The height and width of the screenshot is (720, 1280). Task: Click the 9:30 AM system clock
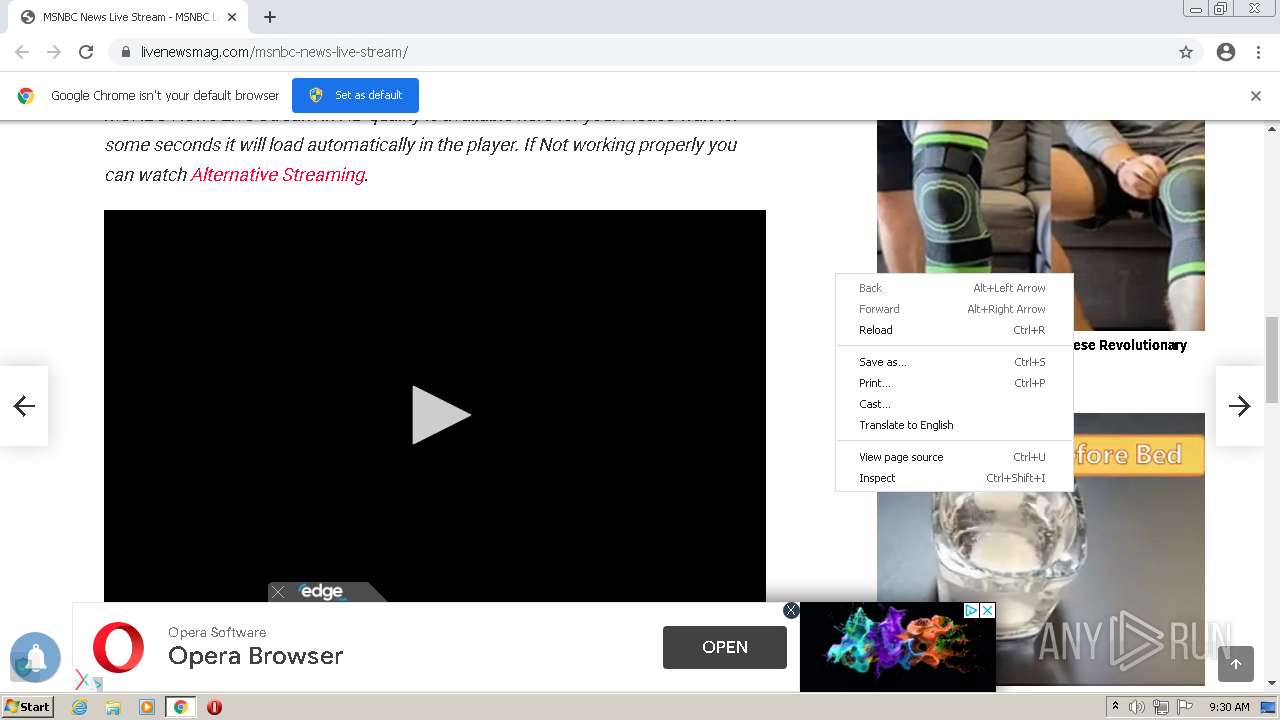point(1229,707)
